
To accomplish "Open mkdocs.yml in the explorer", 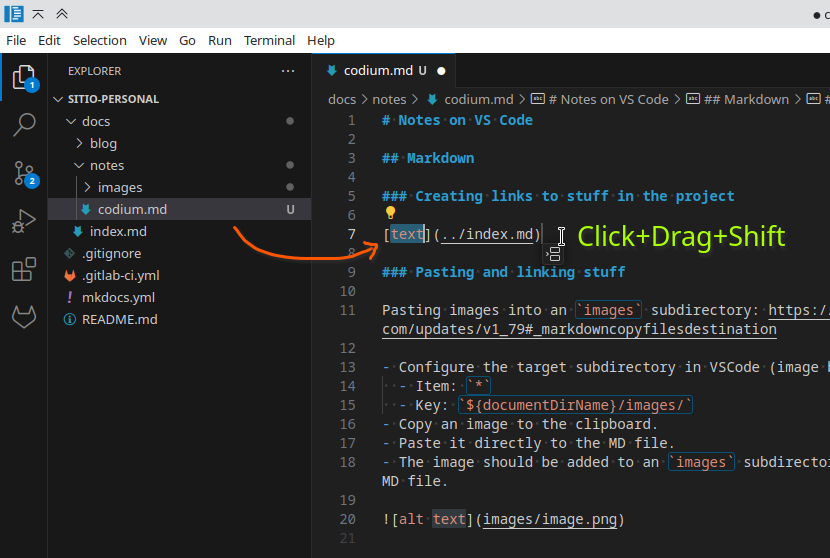I will (x=118, y=297).
